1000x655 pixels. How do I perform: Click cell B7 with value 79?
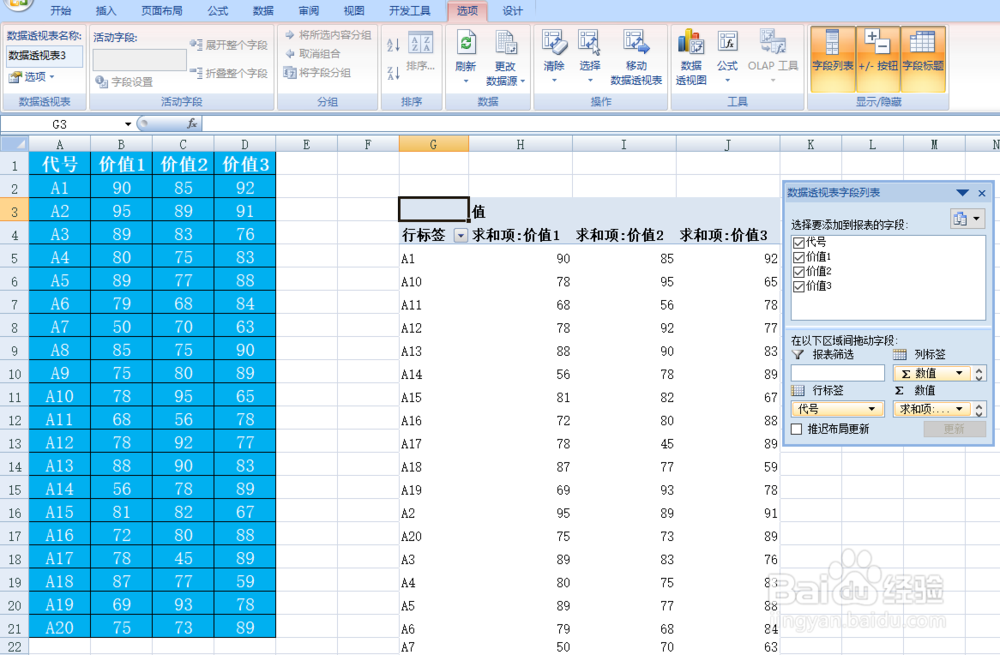point(121,304)
